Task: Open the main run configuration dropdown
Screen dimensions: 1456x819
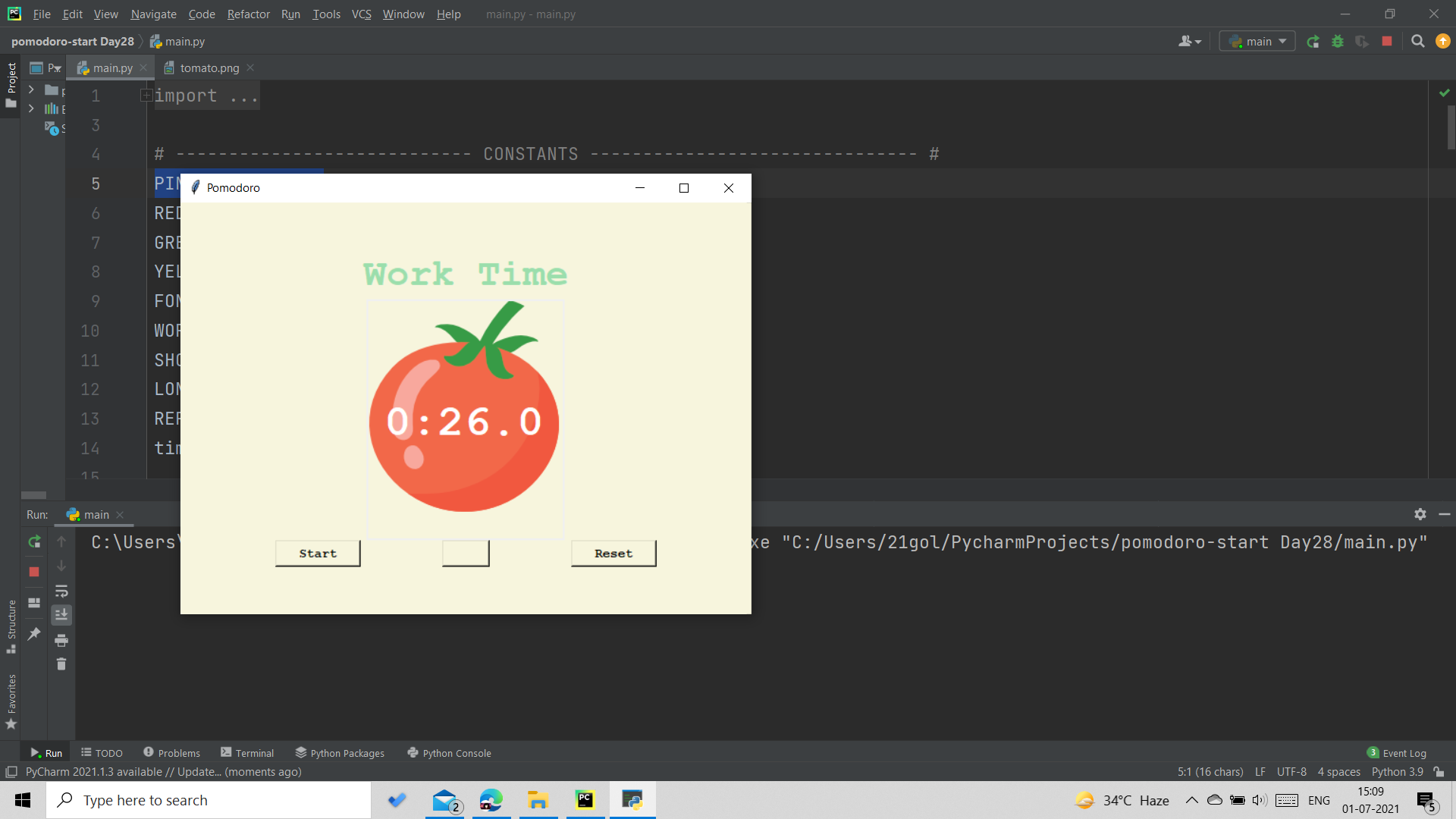Action: tap(1256, 42)
